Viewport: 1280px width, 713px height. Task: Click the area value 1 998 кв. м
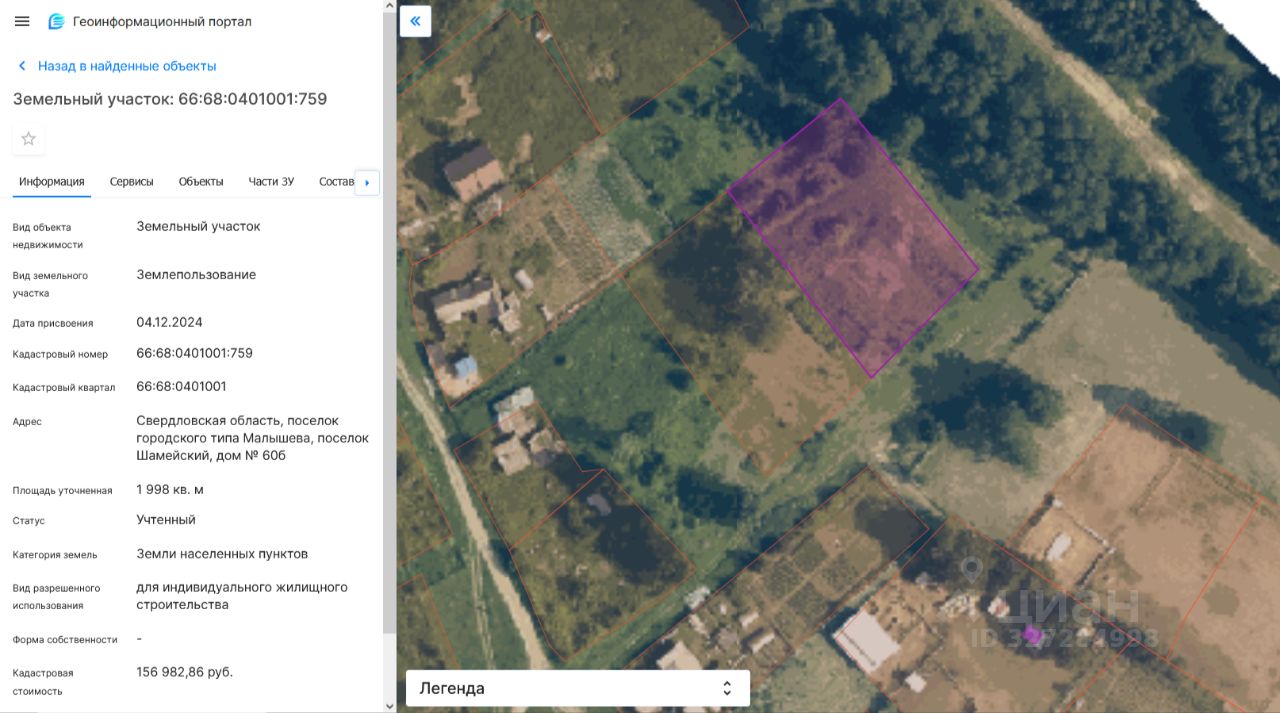[170, 489]
